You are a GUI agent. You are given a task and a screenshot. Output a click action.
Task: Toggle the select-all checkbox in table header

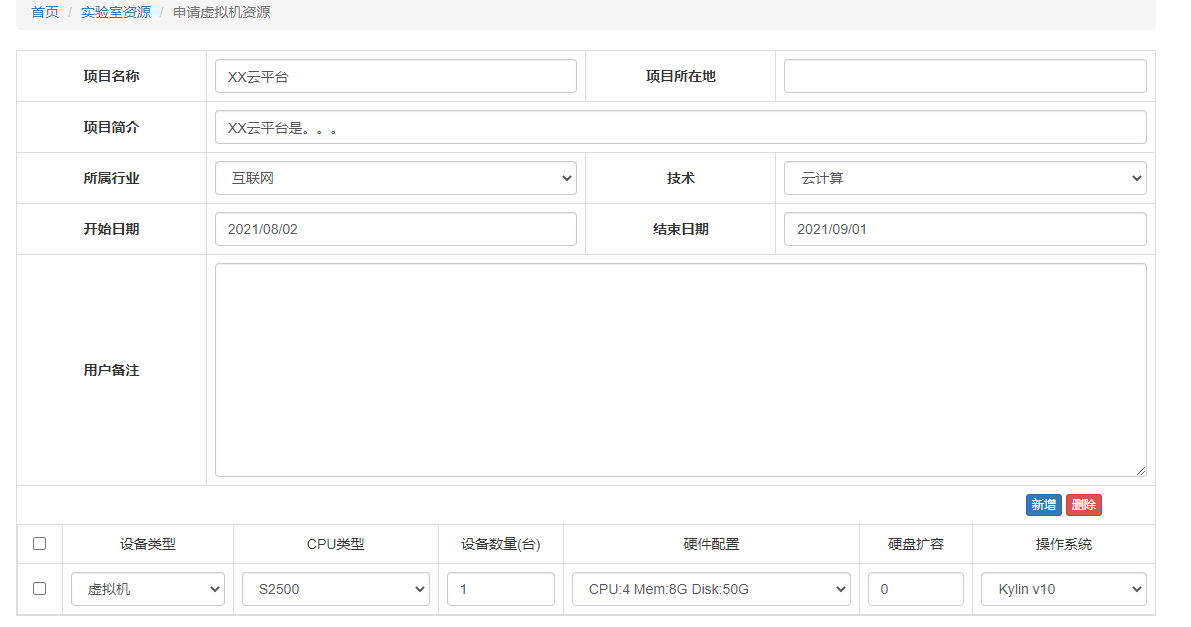tap(40, 544)
